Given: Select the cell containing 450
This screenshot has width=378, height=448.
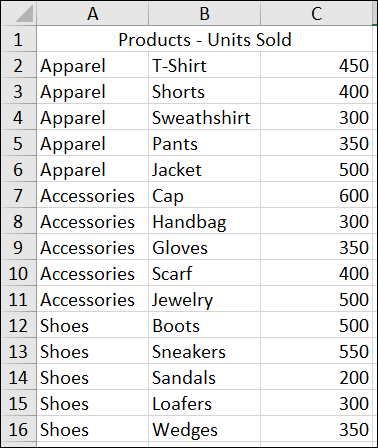Looking at the screenshot, I should 316,65.
